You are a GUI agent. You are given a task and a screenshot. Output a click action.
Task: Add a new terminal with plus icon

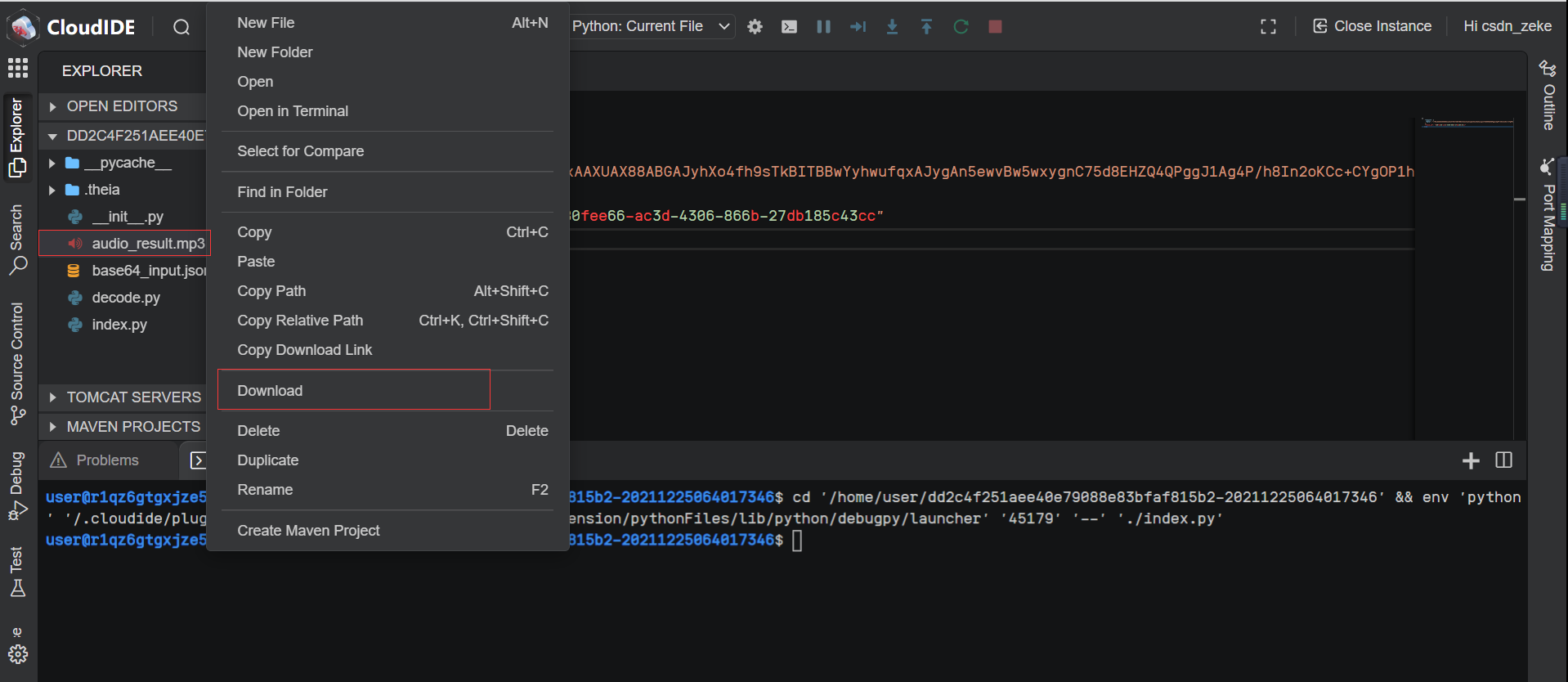[1470, 461]
